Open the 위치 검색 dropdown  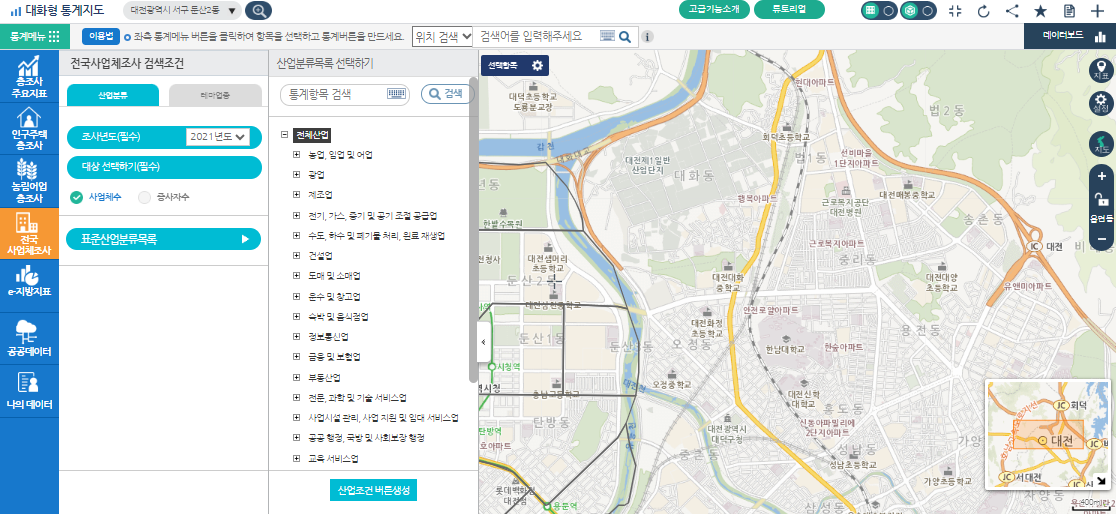(441, 36)
